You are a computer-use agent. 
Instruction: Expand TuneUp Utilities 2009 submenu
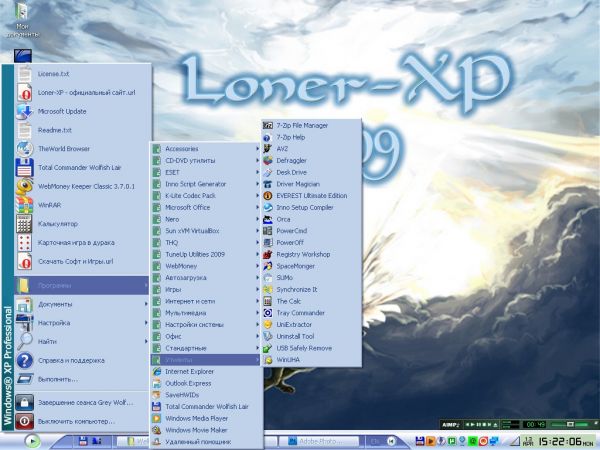click(196, 254)
